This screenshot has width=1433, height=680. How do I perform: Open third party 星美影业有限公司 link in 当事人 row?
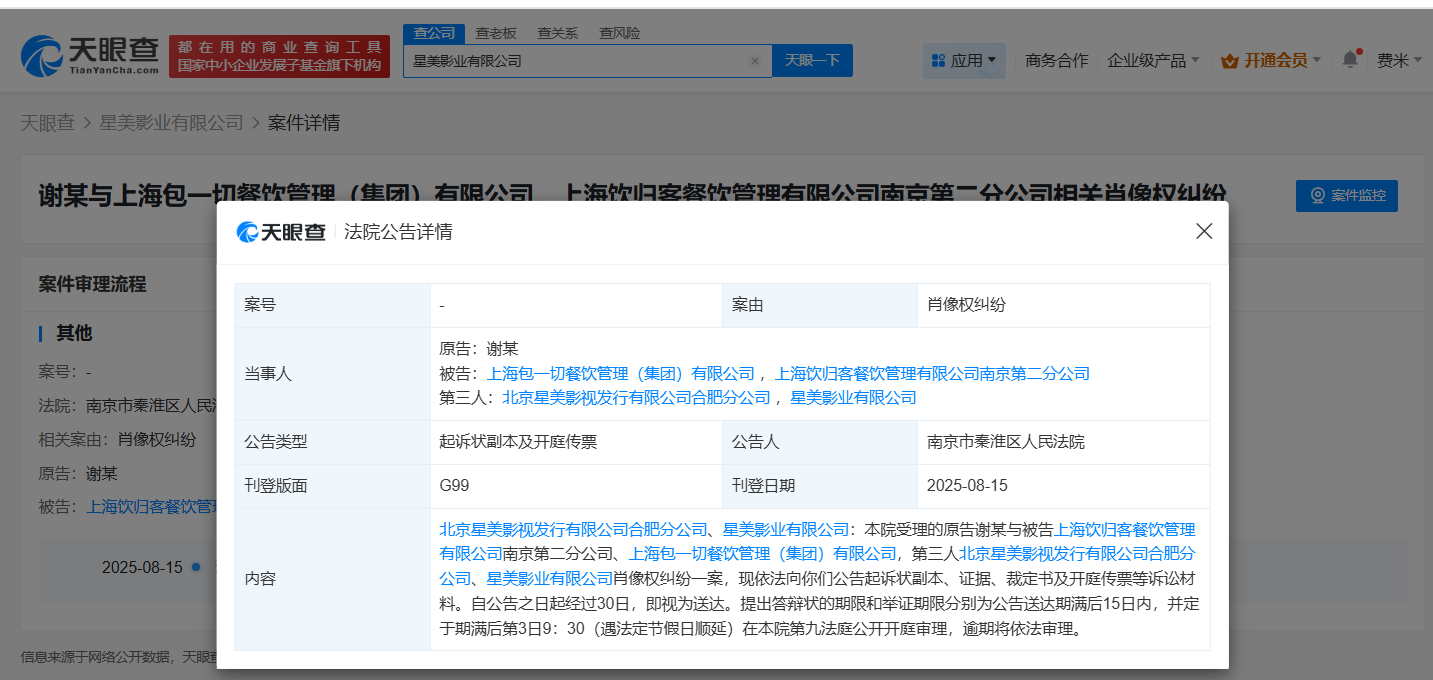pos(853,398)
